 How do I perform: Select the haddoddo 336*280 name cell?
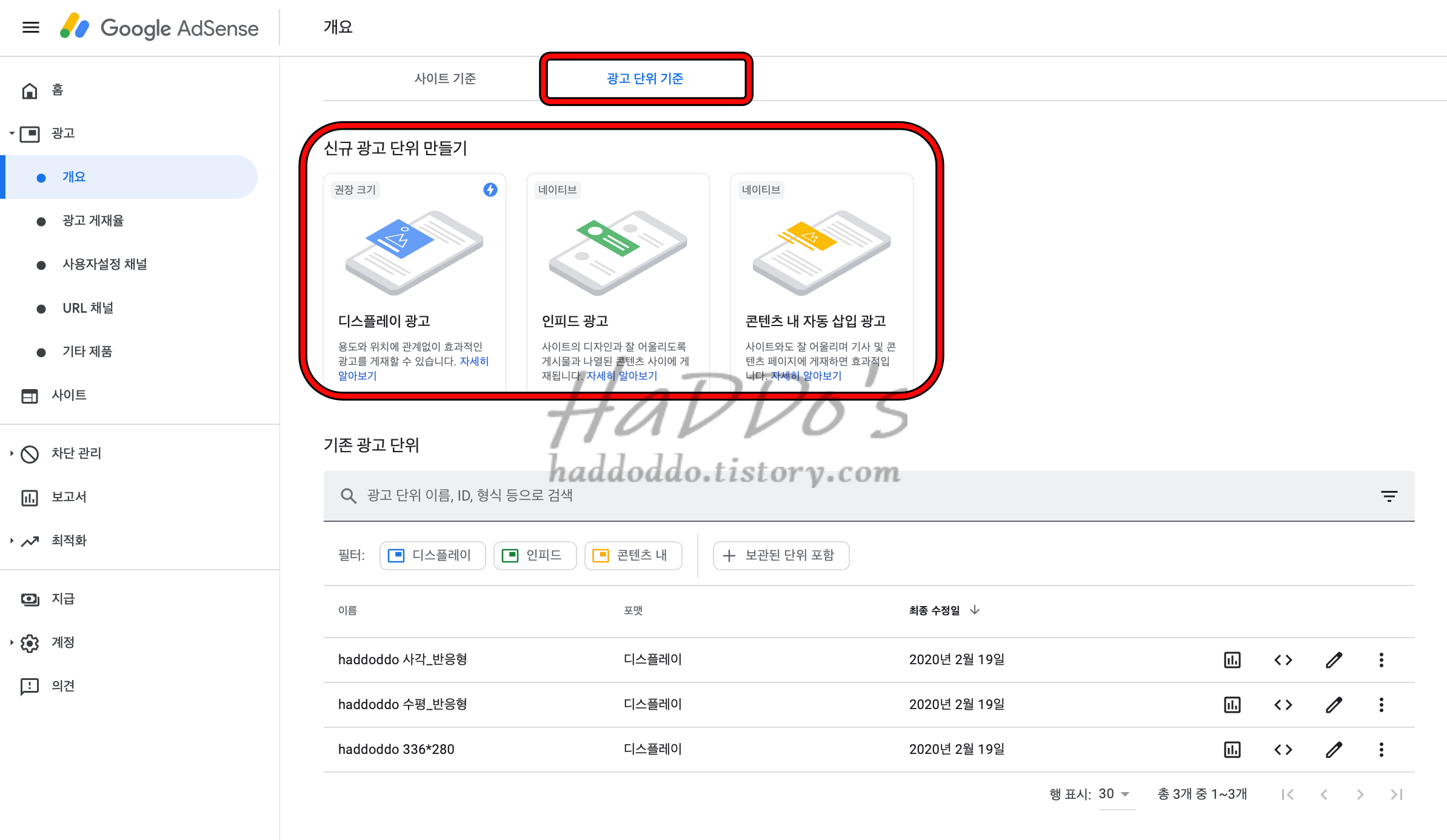pyautogui.click(x=396, y=750)
